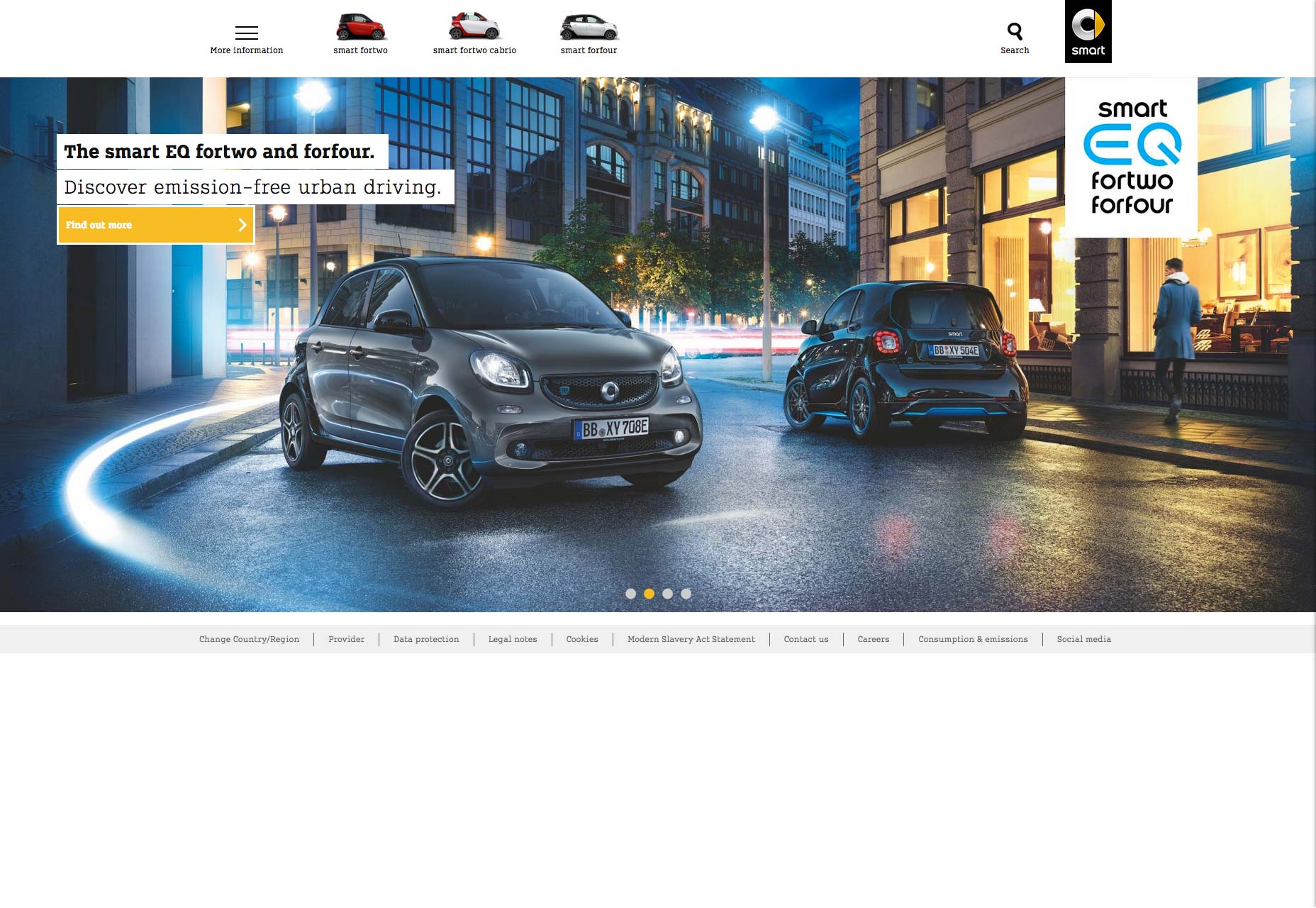Open Consumption & emissions page
Screen dimensions: 1316x908
pyautogui.click(x=973, y=639)
